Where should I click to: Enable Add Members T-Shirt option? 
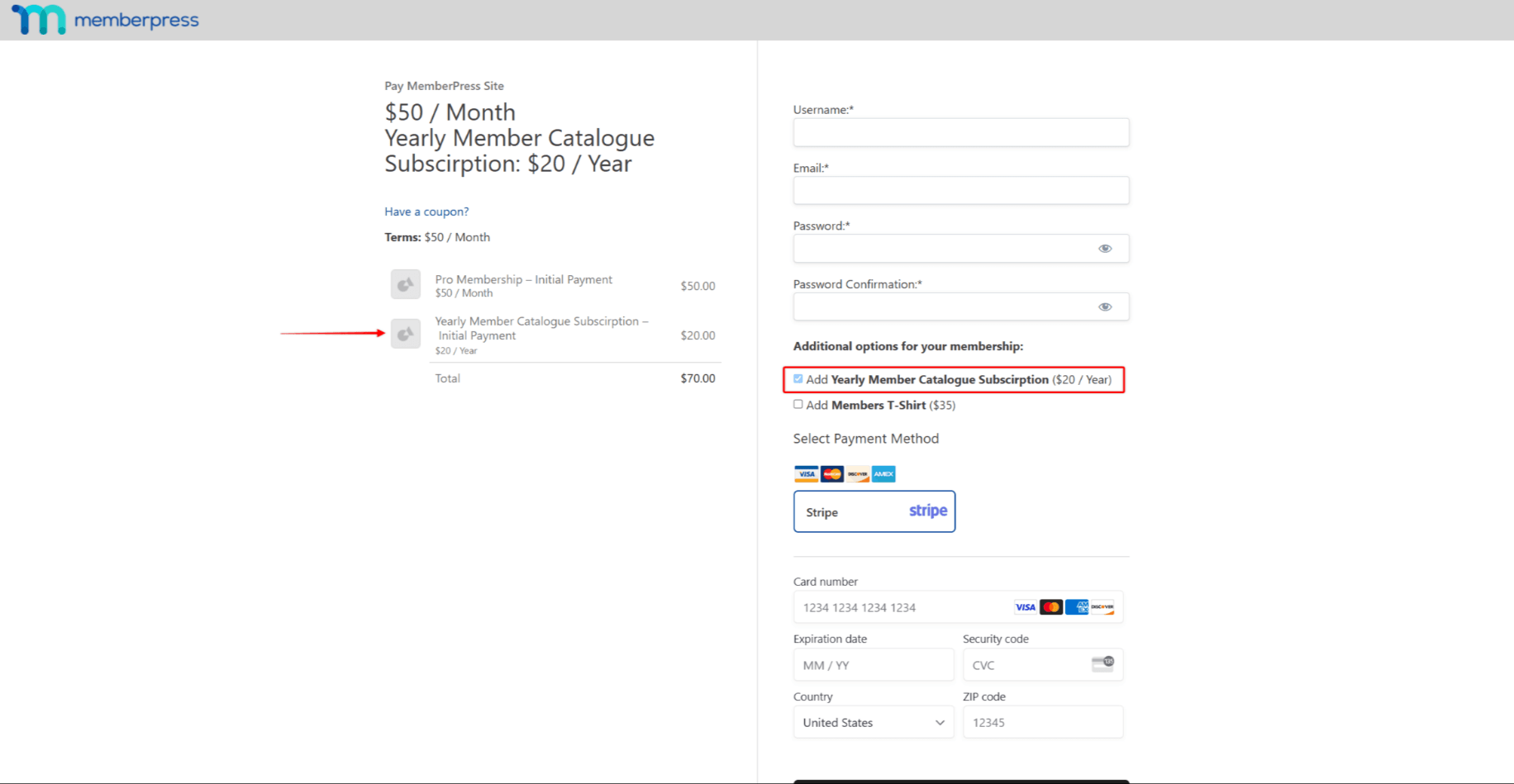[x=797, y=404]
